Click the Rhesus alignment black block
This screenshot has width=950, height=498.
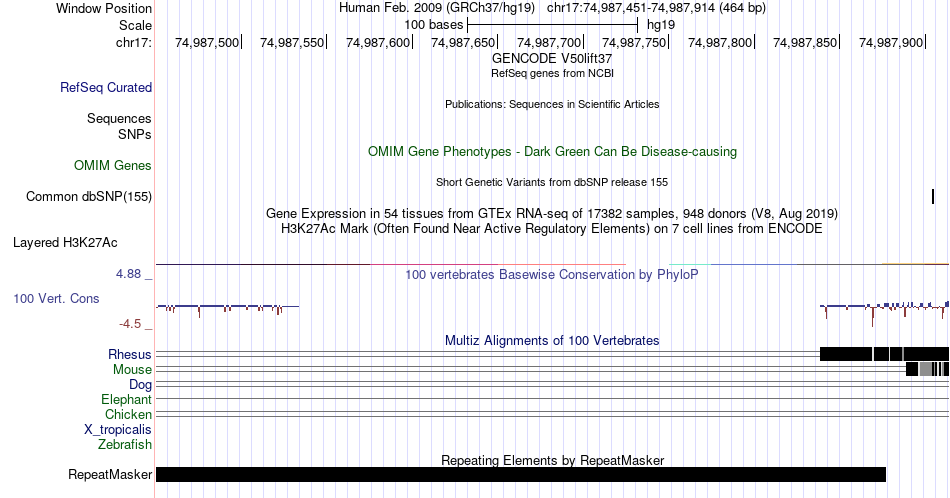[x=885, y=354]
